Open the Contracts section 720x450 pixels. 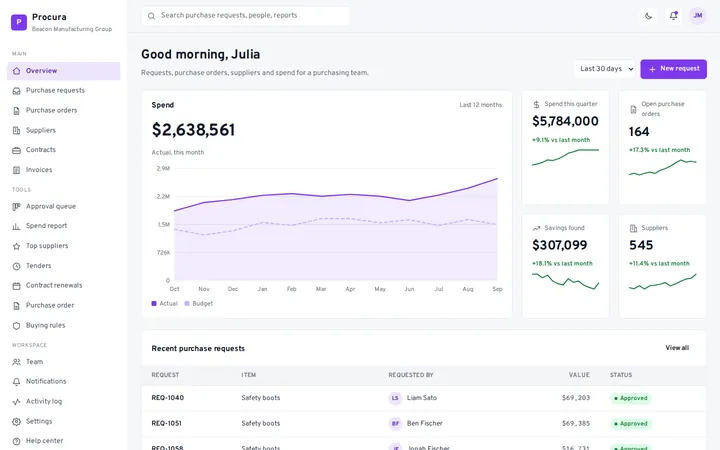pyautogui.click(x=64, y=150)
